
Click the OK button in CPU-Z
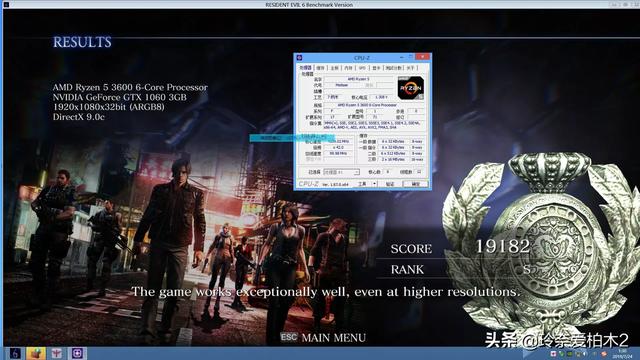coord(416,184)
